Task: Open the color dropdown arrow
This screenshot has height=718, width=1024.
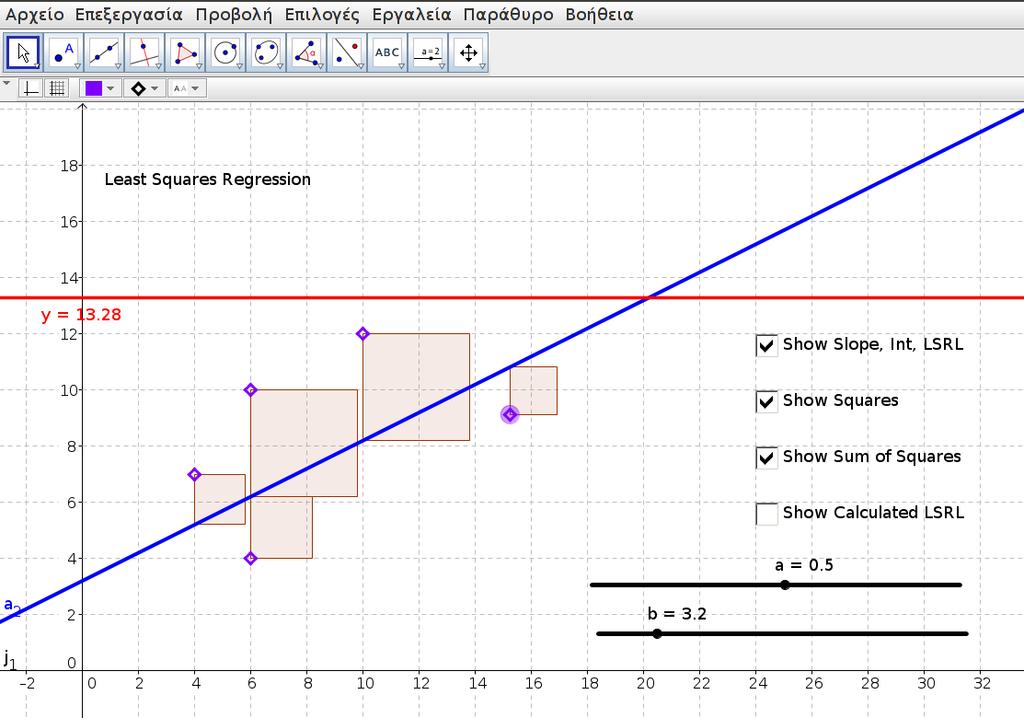Action: pyautogui.click(x=110, y=88)
